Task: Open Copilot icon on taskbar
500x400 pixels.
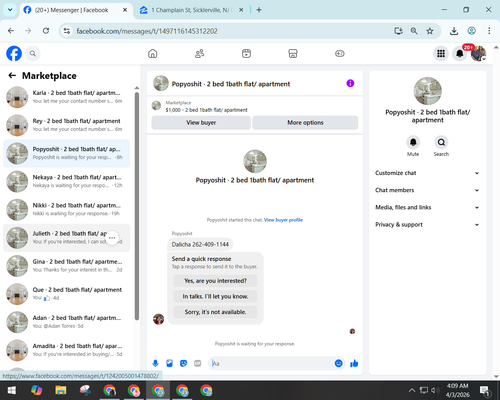Action: (x=36, y=390)
